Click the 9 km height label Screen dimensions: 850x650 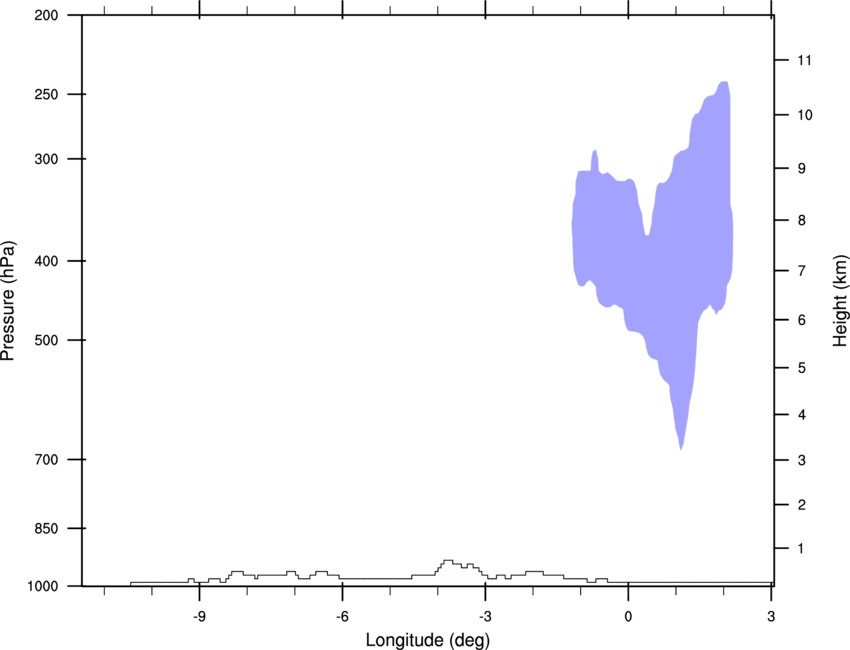pos(802,169)
